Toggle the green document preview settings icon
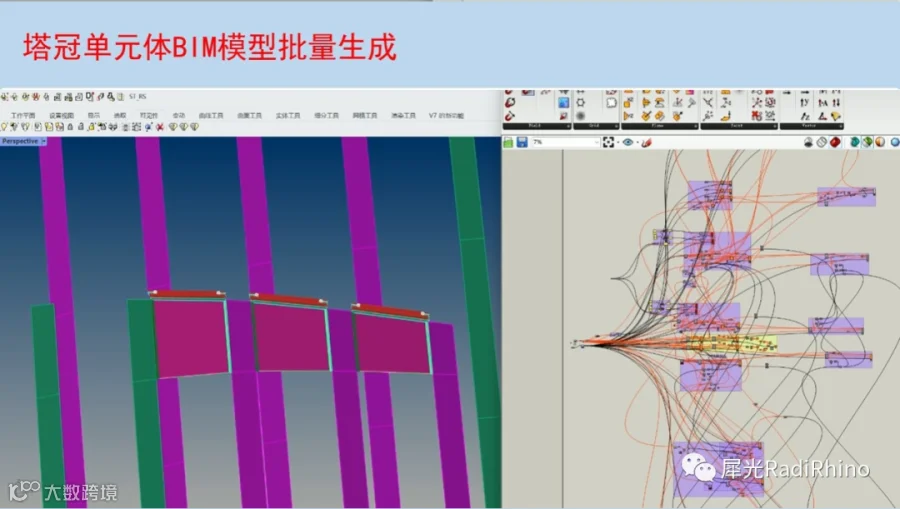Viewport: 900px width, 509px height. (867, 142)
